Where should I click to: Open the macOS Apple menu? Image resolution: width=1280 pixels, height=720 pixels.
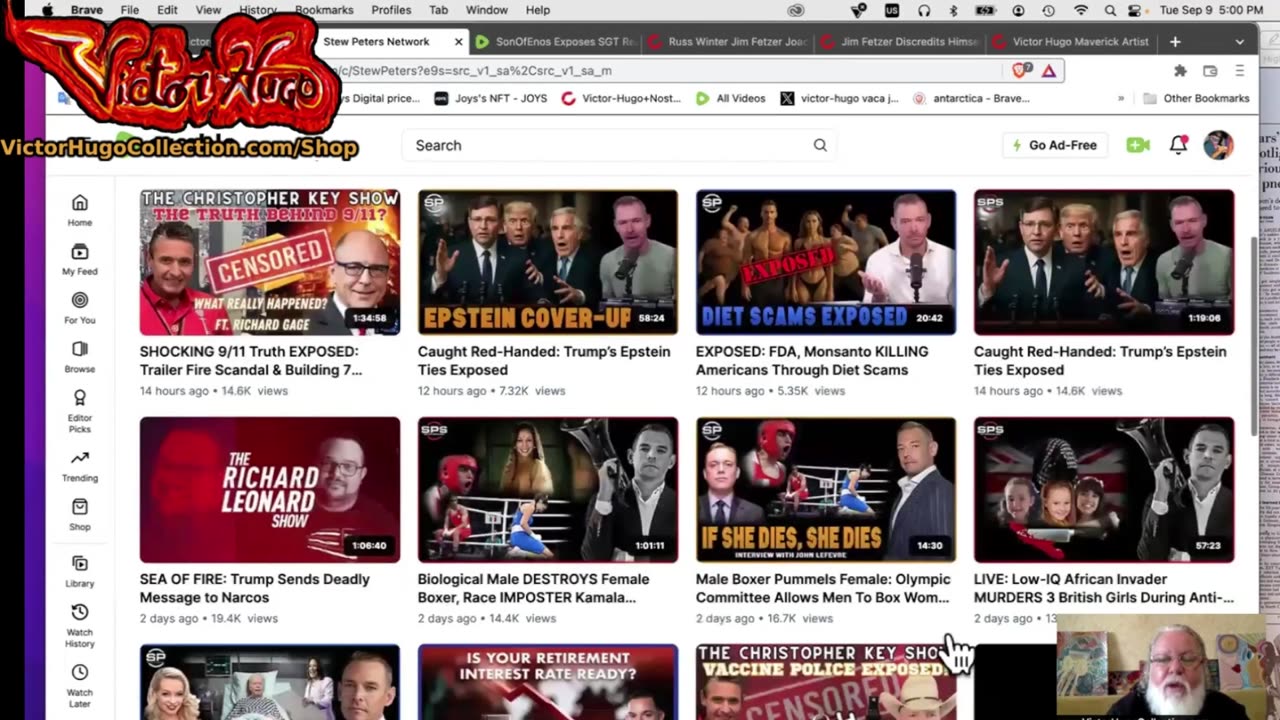point(47,10)
